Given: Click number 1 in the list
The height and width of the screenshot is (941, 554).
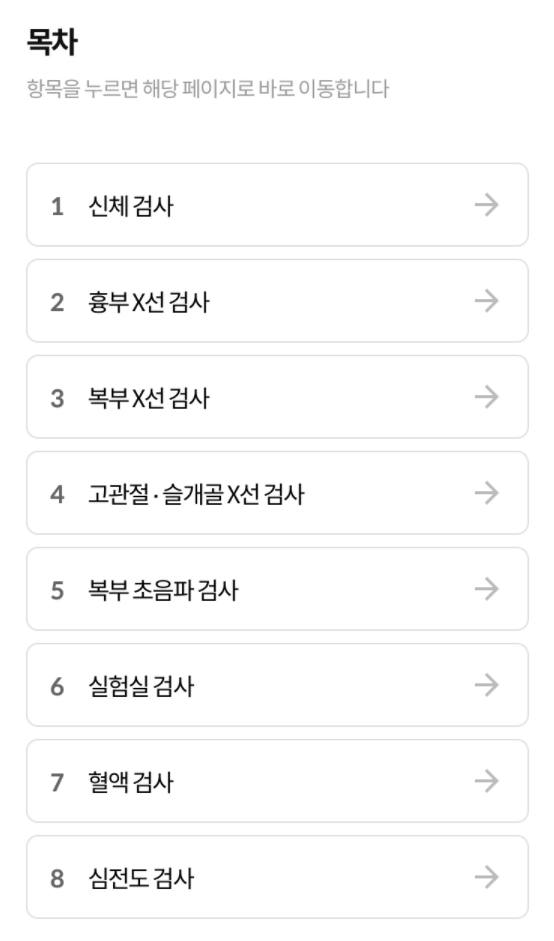Looking at the screenshot, I should pyautogui.click(x=57, y=206).
